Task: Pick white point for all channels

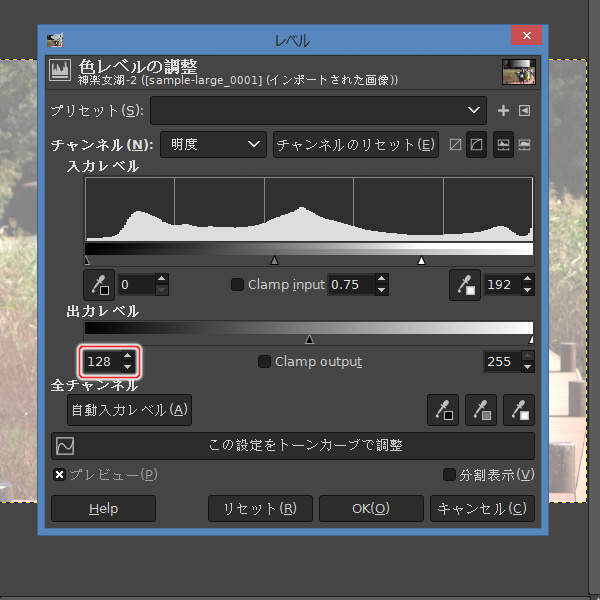Action: (519, 410)
